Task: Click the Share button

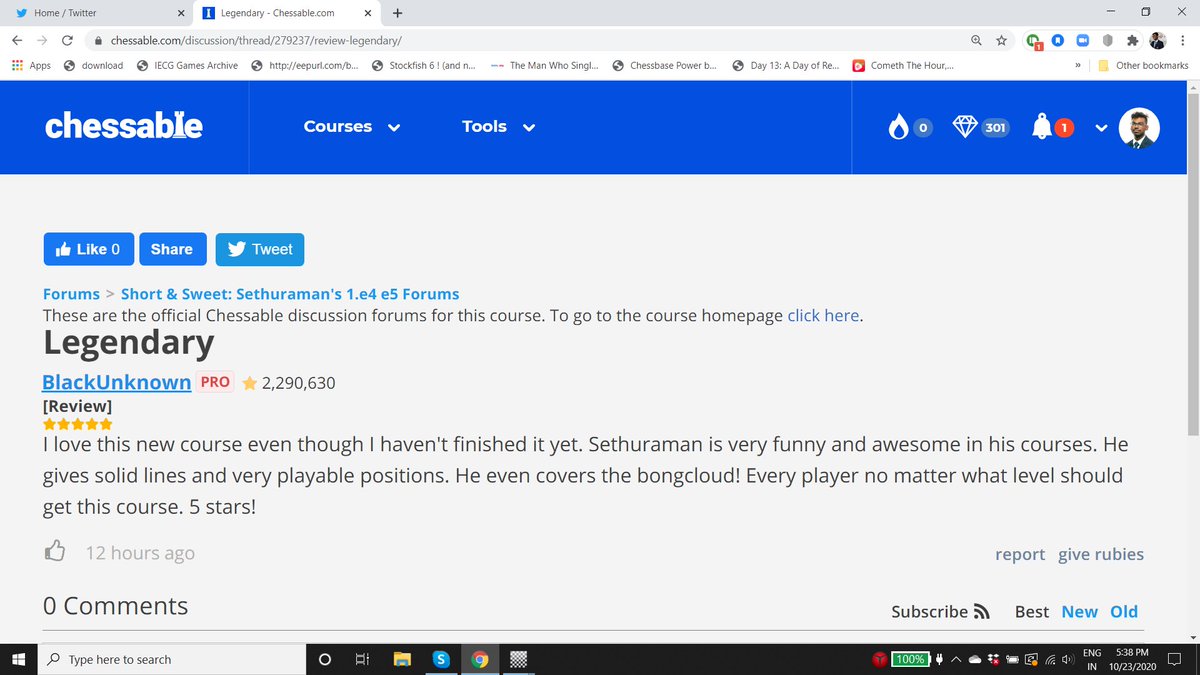Action: (x=172, y=249)
